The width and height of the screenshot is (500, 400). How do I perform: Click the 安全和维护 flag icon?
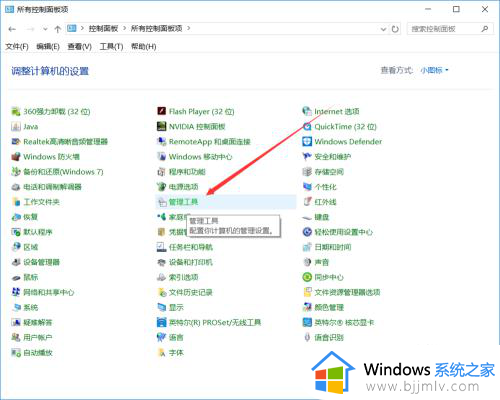point(307,157)
